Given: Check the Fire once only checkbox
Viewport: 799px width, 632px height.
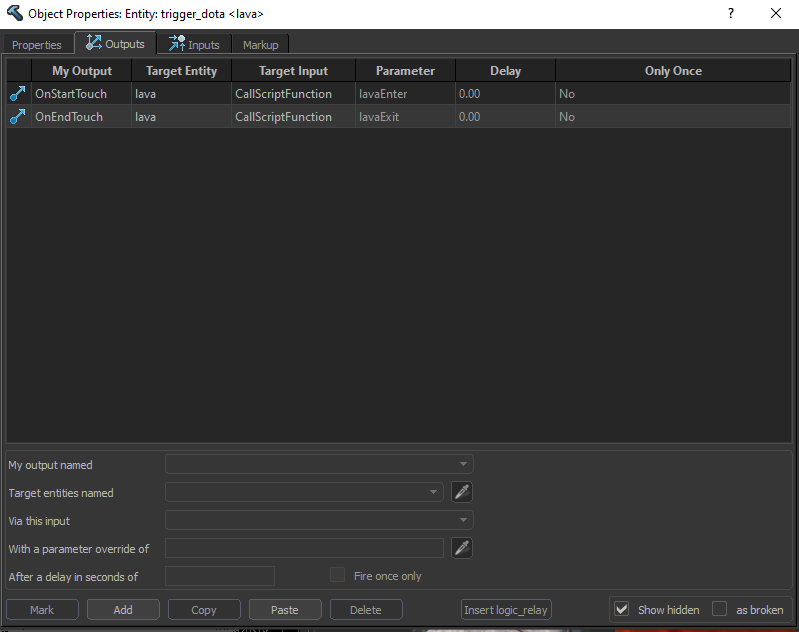Looking at the screenshot, I should click(338, 576).
